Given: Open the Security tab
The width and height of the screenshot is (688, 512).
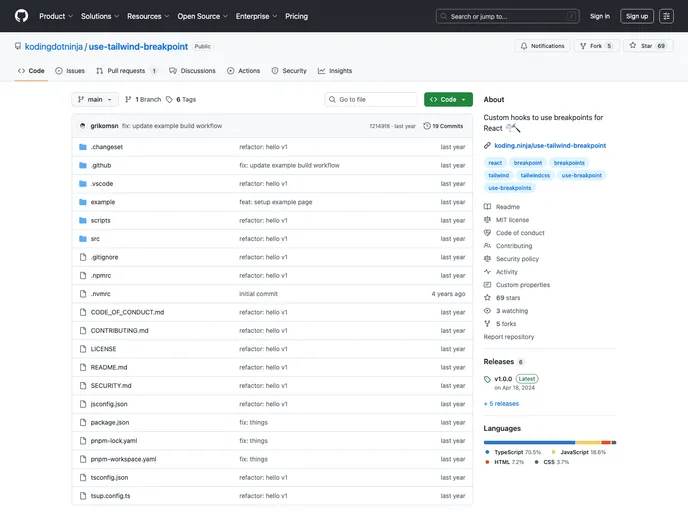Looking at the screenshot, I should pos(289,71).
